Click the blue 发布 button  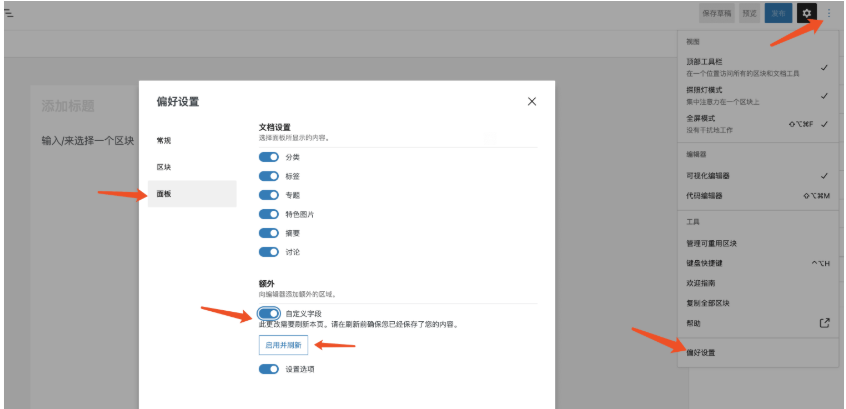click(778, 13)
